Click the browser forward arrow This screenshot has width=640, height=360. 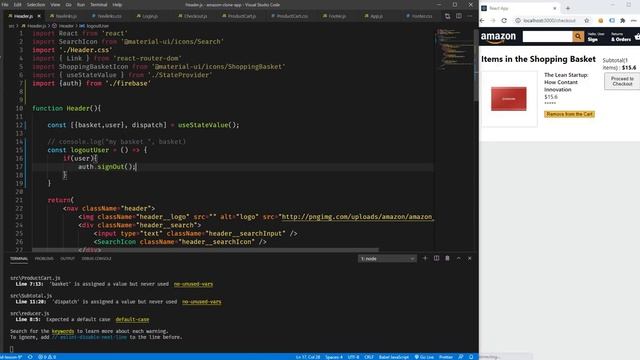[493, 20]
